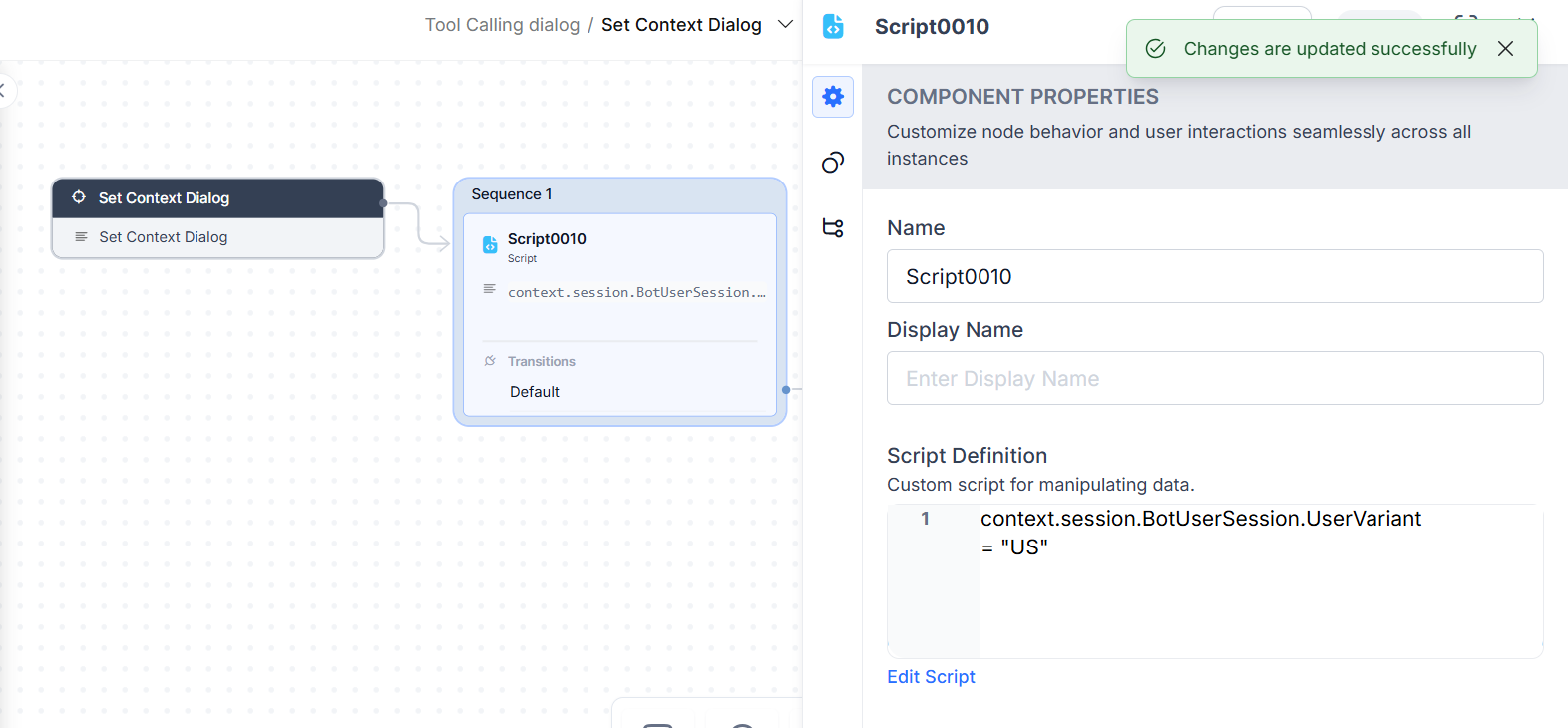
Task: Expand the Set Context Dialog breadcrumb dropdown
Action: 785,24
